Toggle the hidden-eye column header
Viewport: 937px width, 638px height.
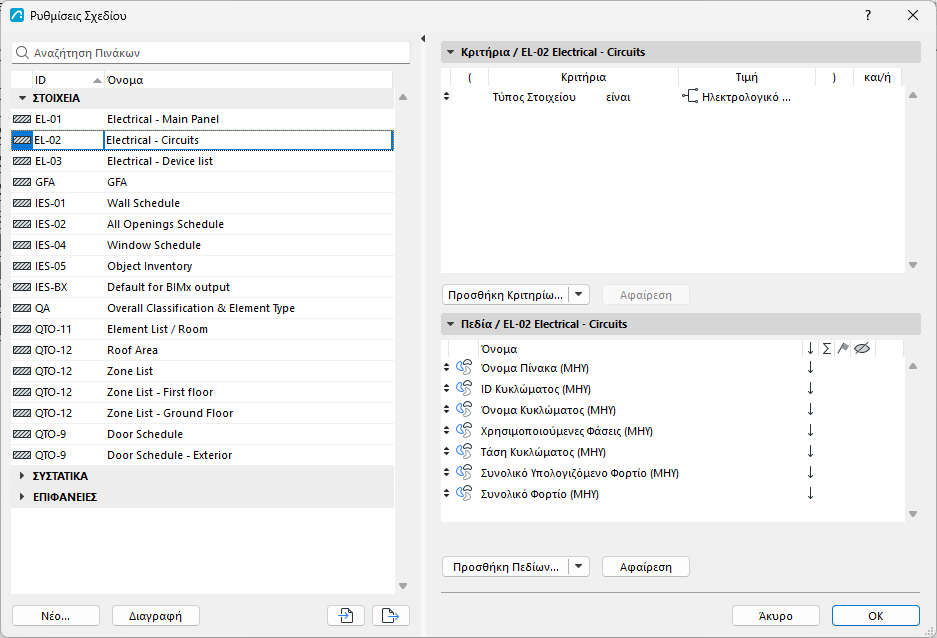tap(862, 348)
